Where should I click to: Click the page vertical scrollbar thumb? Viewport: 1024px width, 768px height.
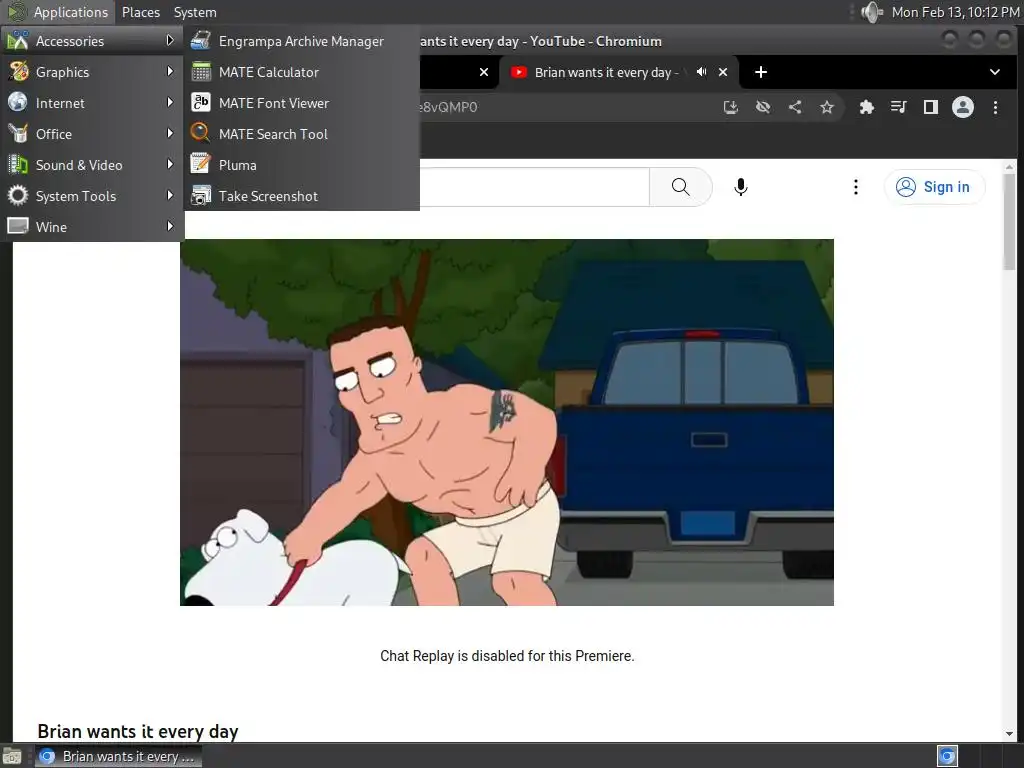pyautogui.click(x=1010, y=222)
